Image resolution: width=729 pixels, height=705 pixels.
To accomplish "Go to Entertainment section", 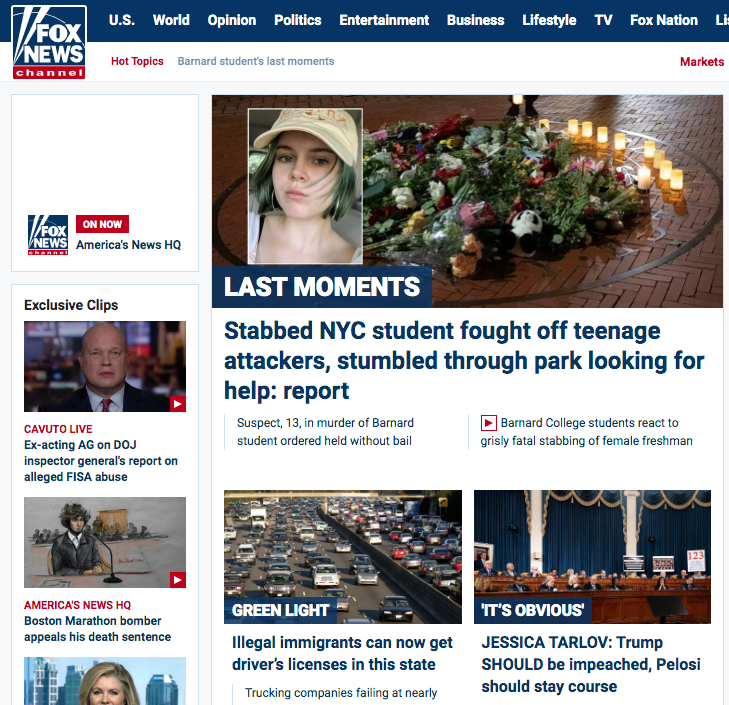I will click(384, 20).
